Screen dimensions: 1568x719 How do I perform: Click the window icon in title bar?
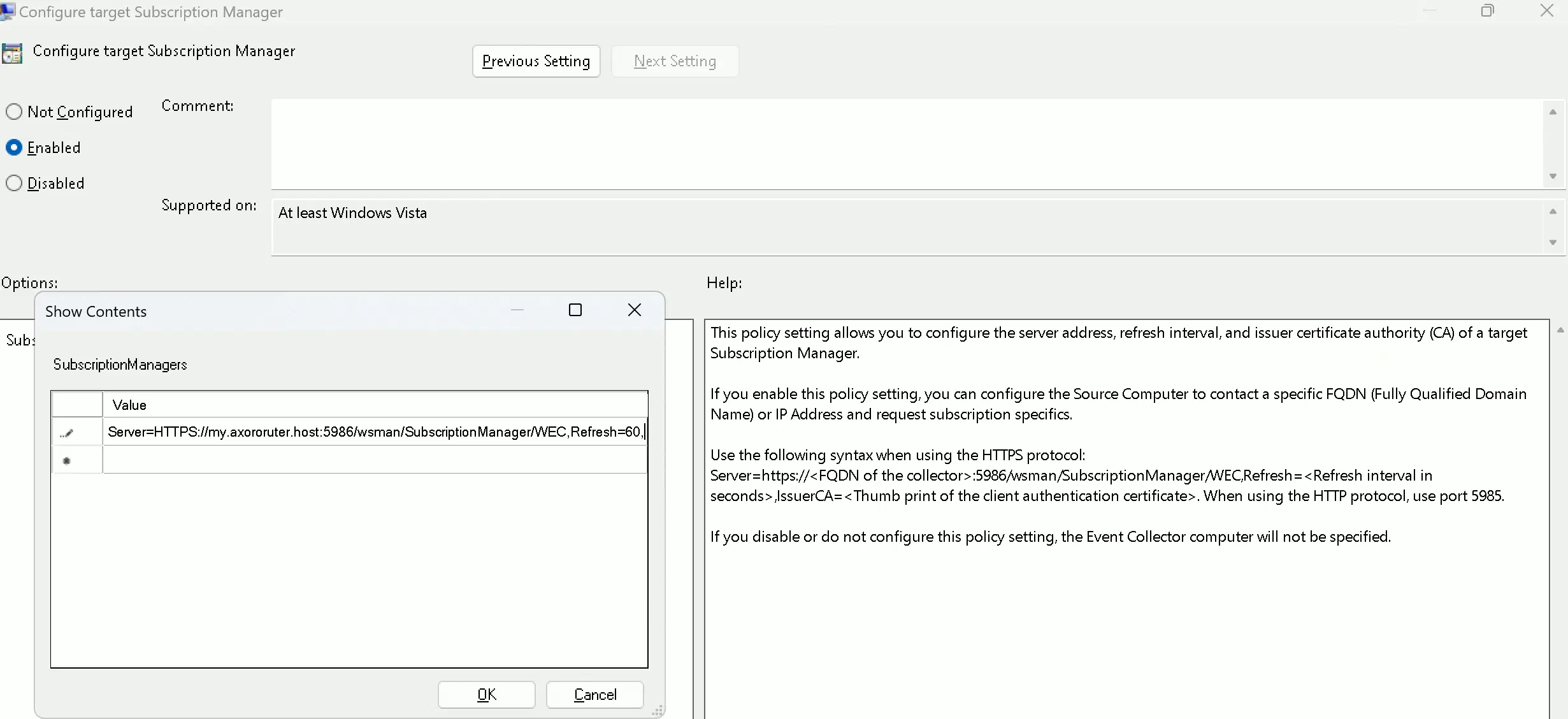tap(8, 11)
